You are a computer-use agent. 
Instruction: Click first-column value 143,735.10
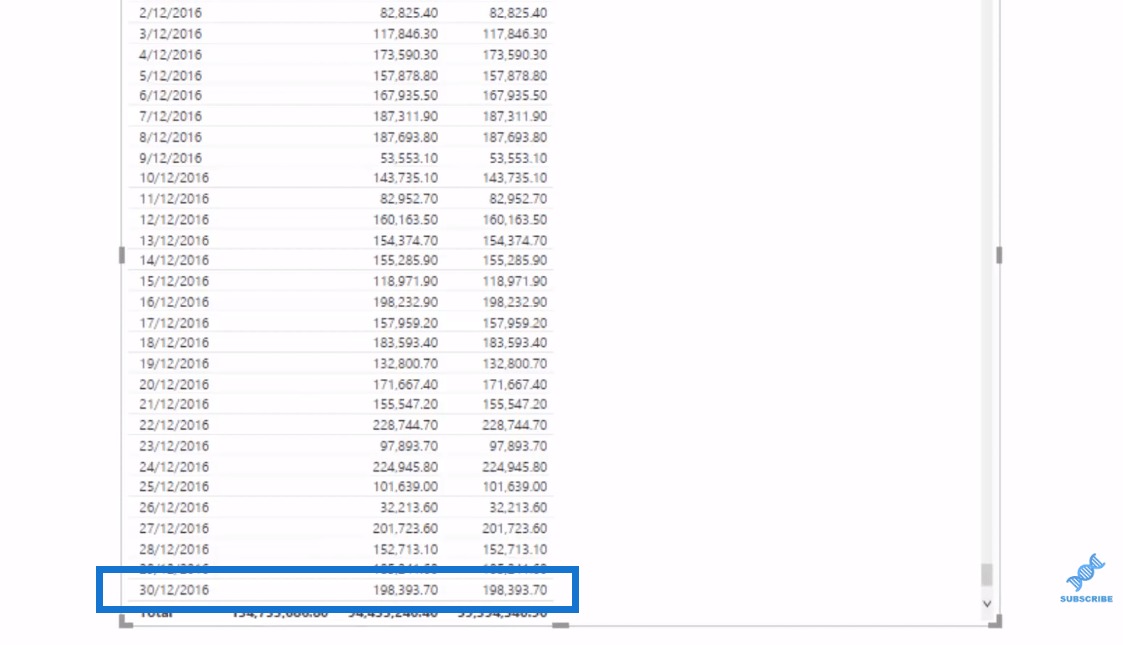tap(405, 178)
